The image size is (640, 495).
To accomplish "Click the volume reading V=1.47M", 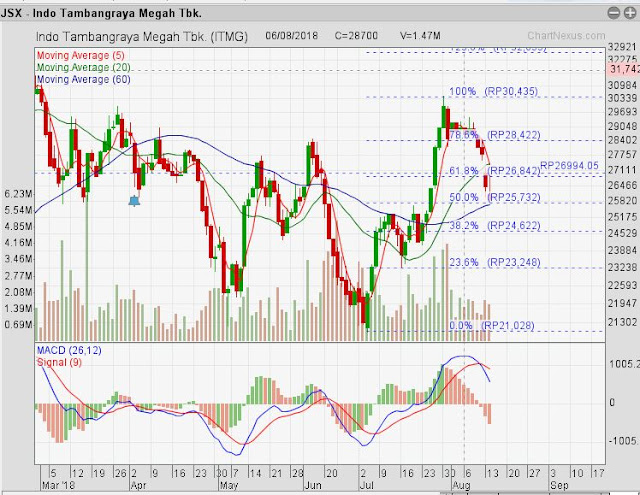I will (x=420, y=36).
